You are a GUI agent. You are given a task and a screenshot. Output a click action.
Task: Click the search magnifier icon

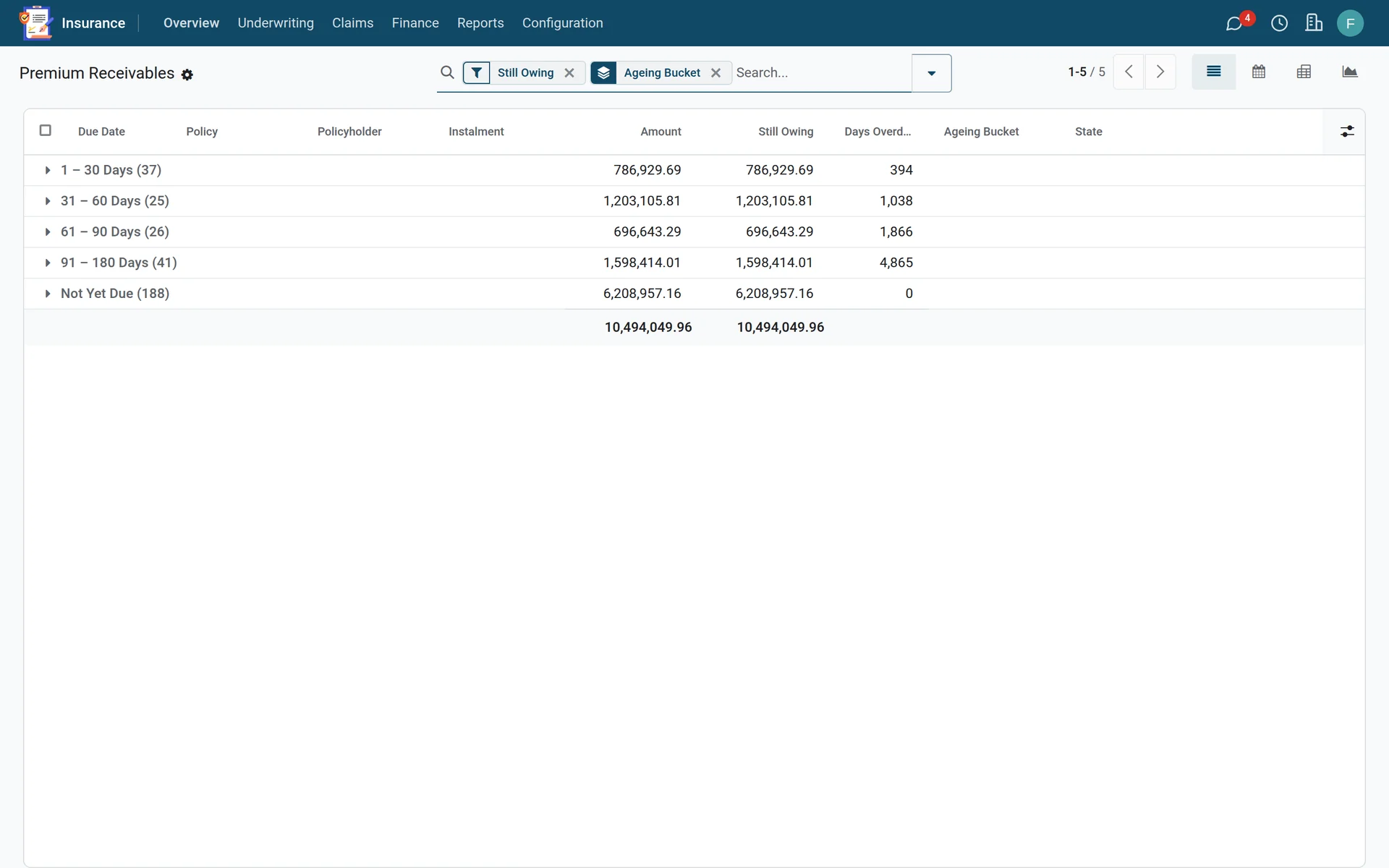[x=447, y=72]
